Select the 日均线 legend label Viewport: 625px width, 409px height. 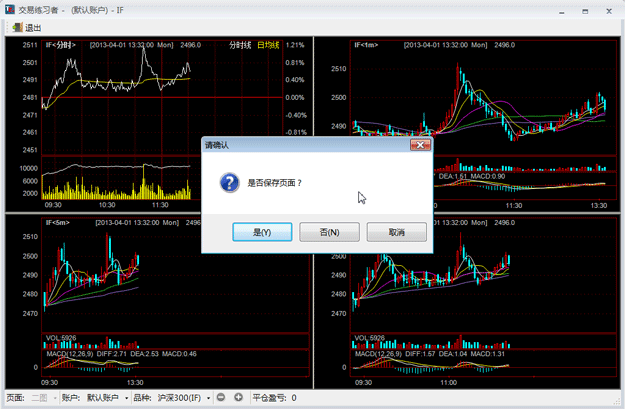coord(268,45)
